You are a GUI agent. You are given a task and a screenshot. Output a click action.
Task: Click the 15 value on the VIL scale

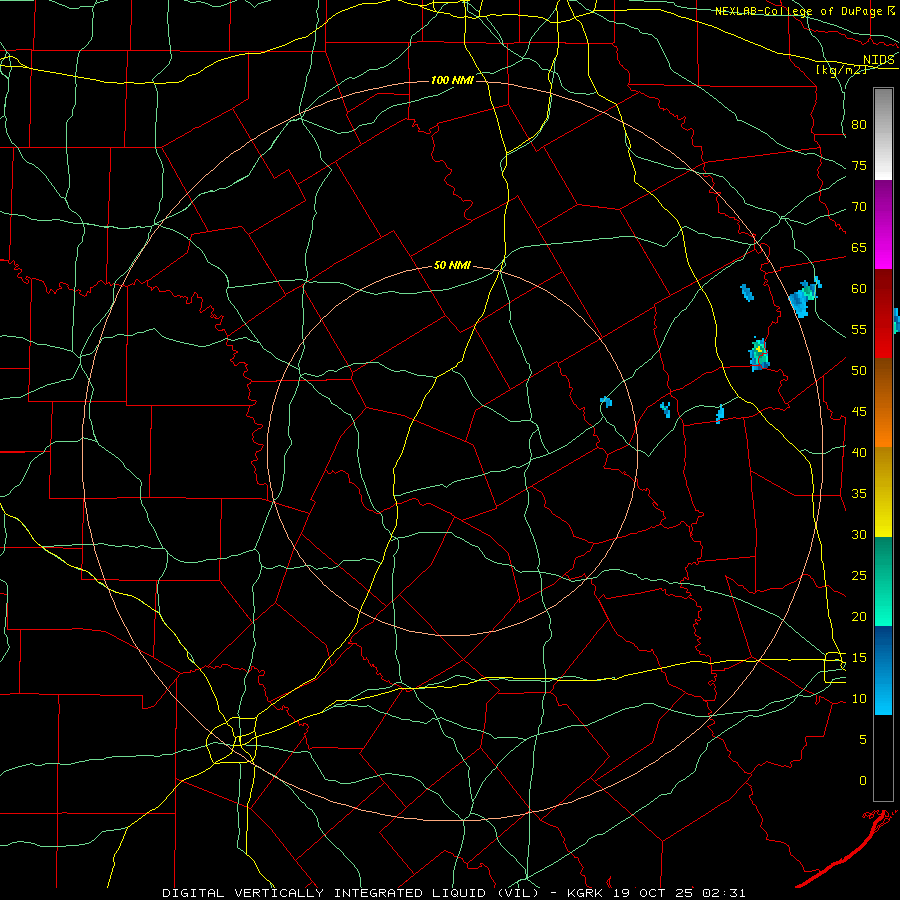pos(859,658)
